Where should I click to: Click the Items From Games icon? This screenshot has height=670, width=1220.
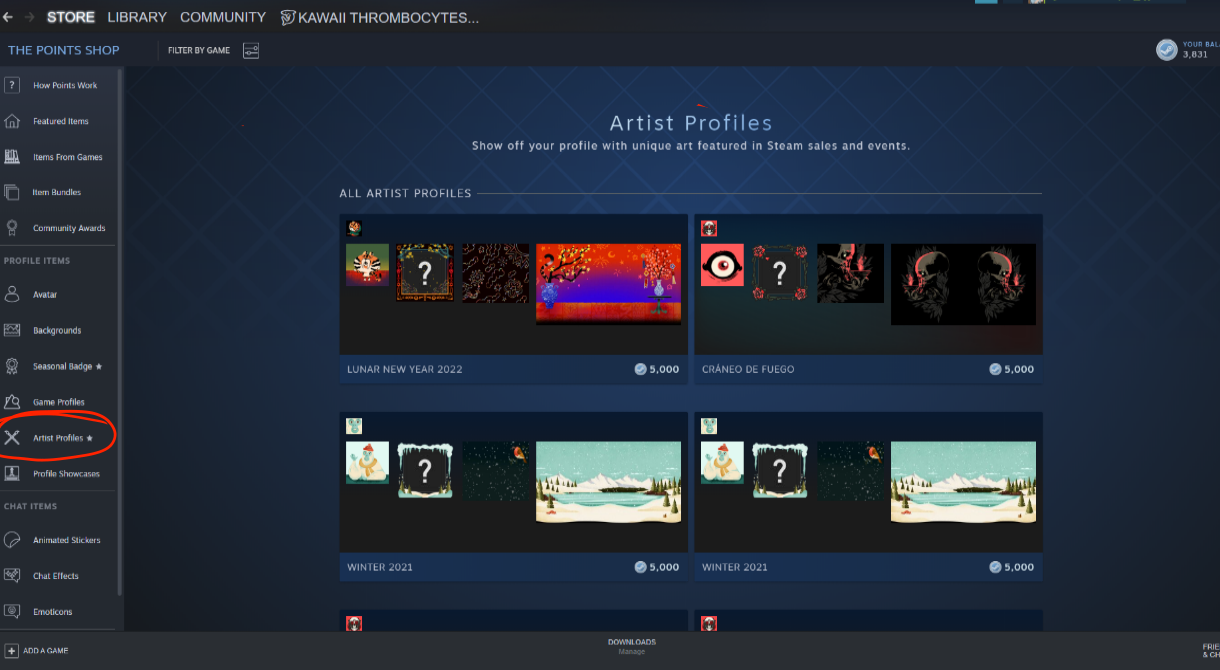pyautogui.click(x=12, y=157)
